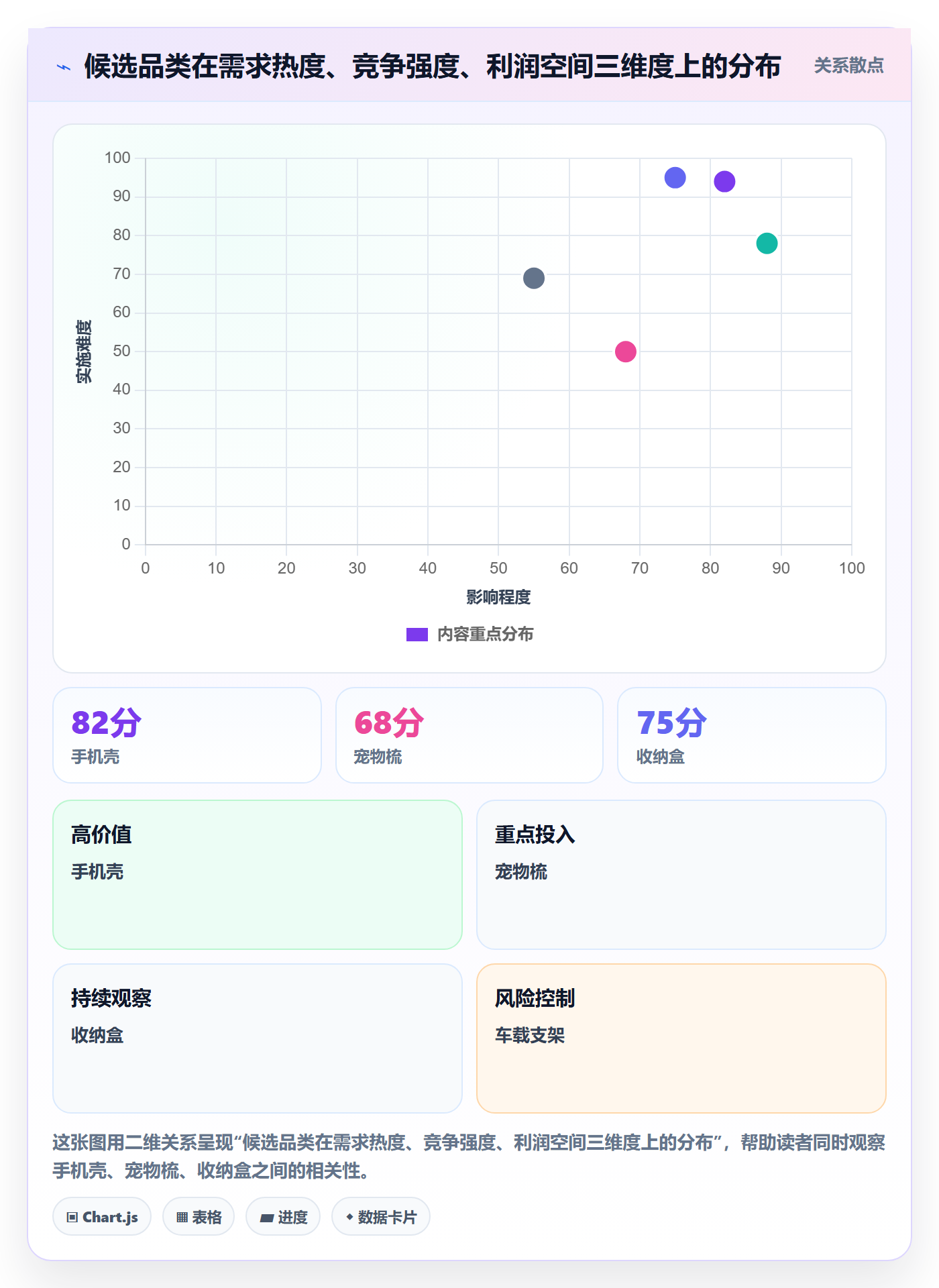Click the 重点投入 quadrant card heading
Image resolution: width=939 pixels, height=1288 pixels.
coord(535,835)
